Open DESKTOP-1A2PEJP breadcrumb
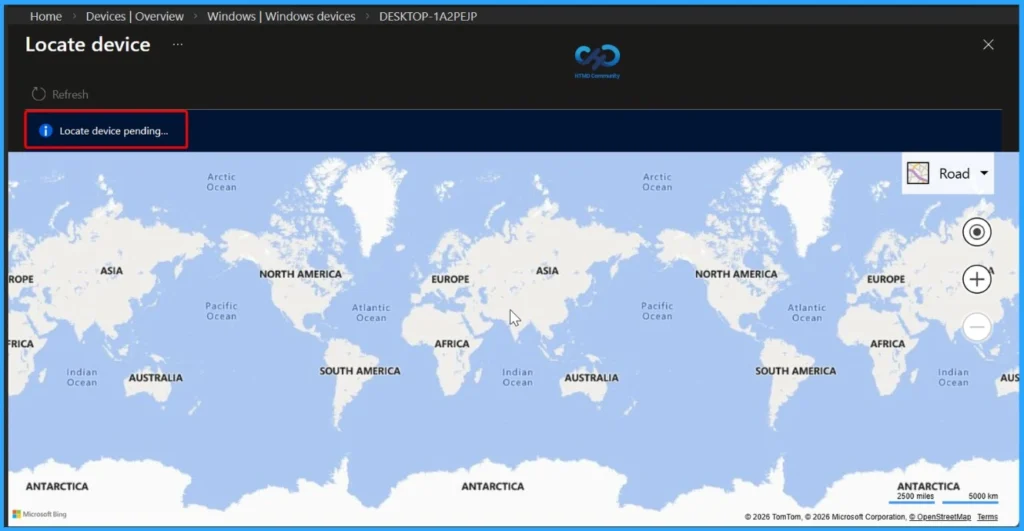This screenshot has height=531, width=1024. click(x=428, y=16)
